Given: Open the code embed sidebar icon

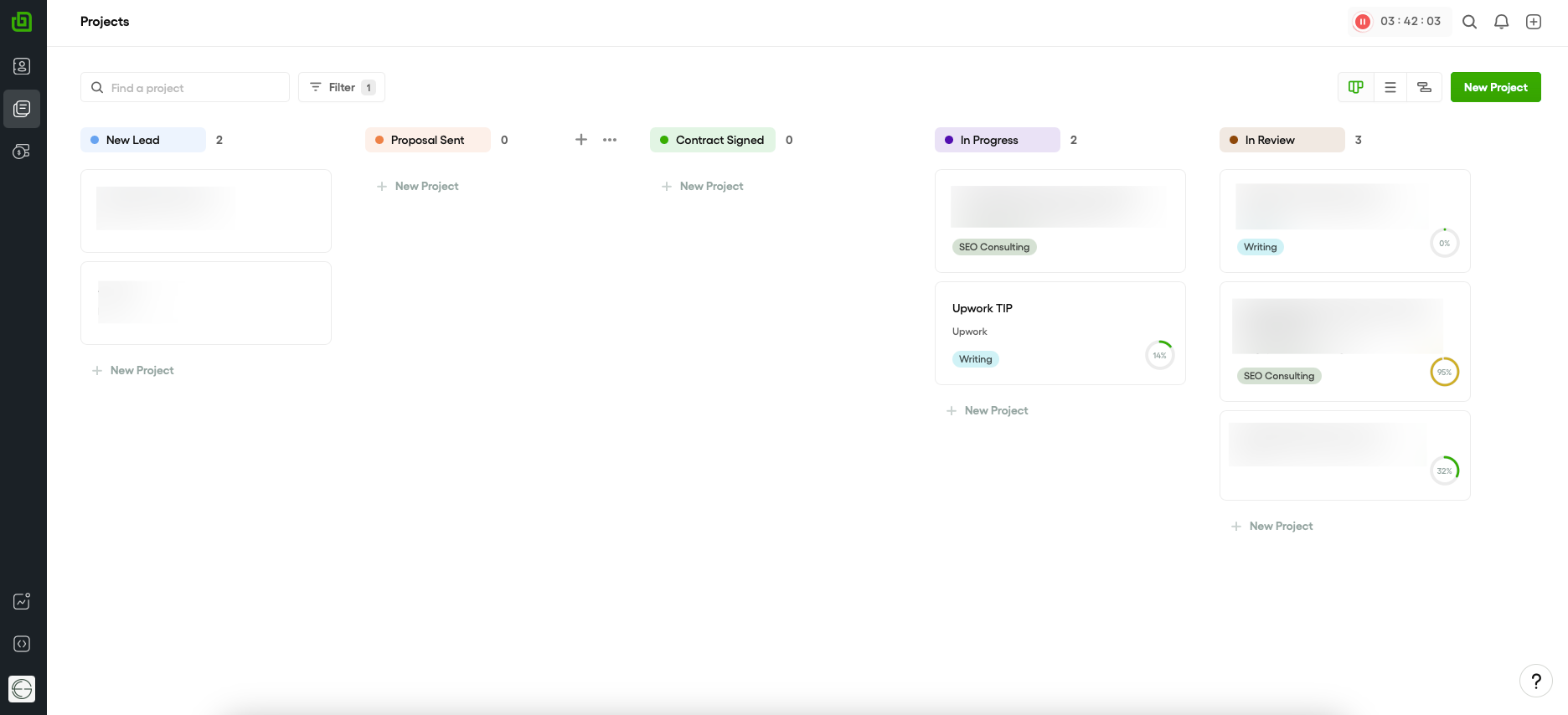Looking at the screenshot, I should pos(22,644).
